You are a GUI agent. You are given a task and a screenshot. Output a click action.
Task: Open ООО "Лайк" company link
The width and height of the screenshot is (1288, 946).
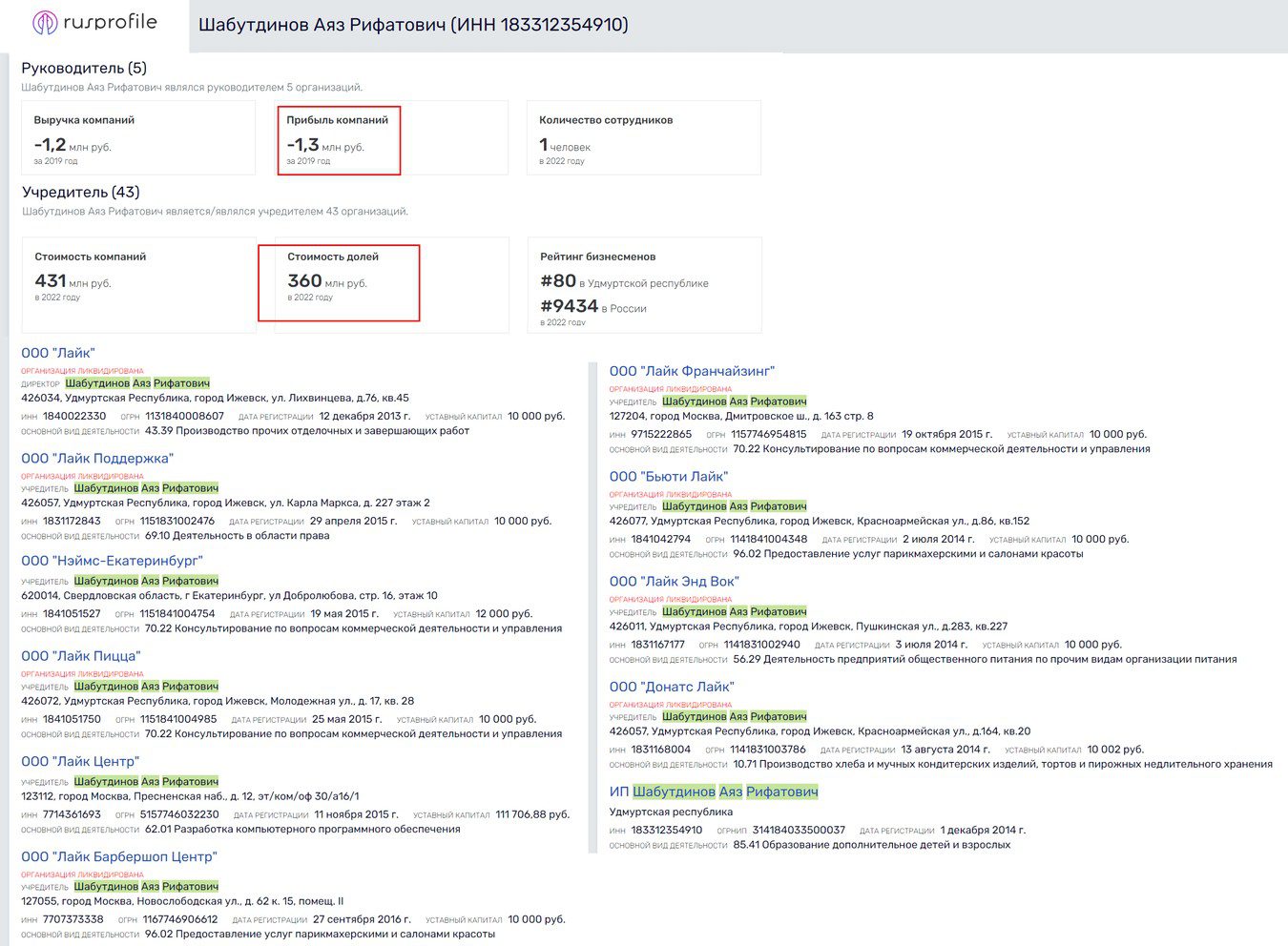click(x=58, y=353)
